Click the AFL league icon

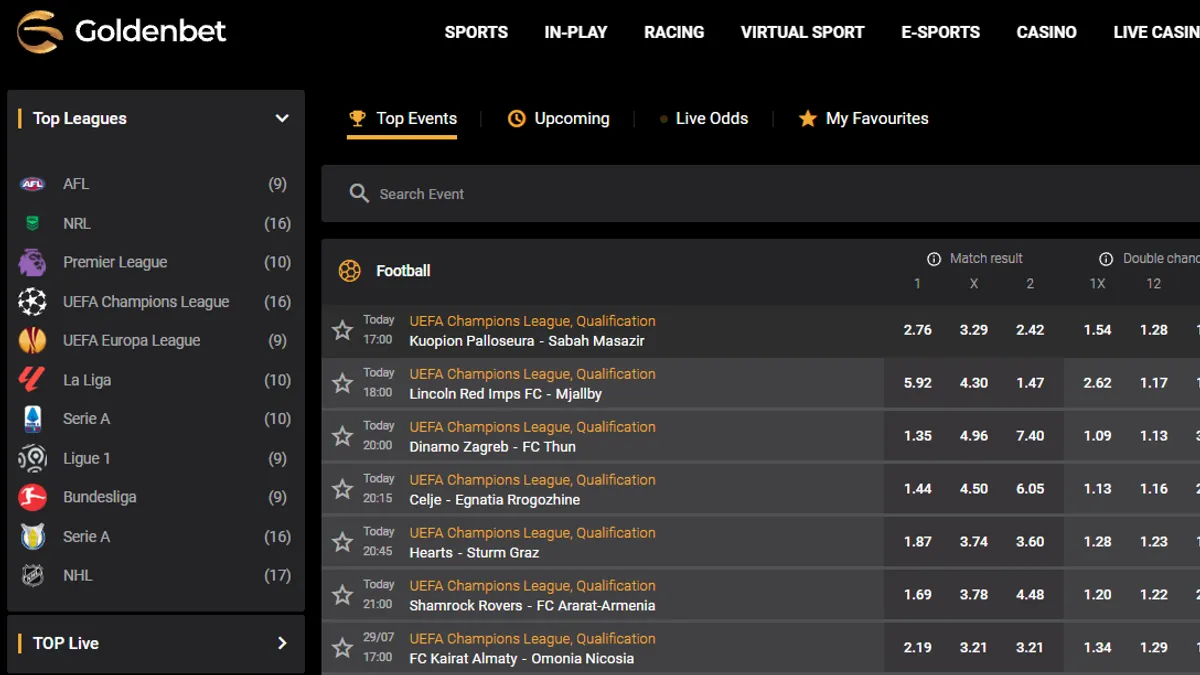32,184
